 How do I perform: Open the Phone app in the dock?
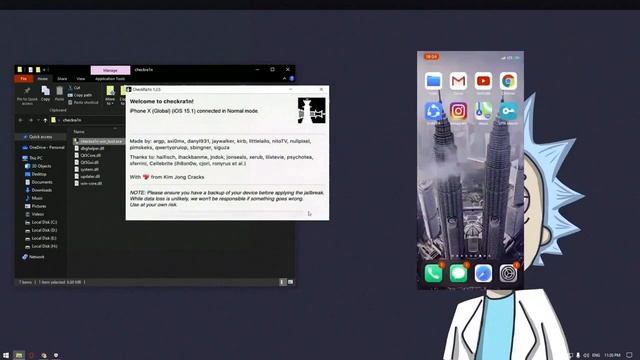click(433, 273)
